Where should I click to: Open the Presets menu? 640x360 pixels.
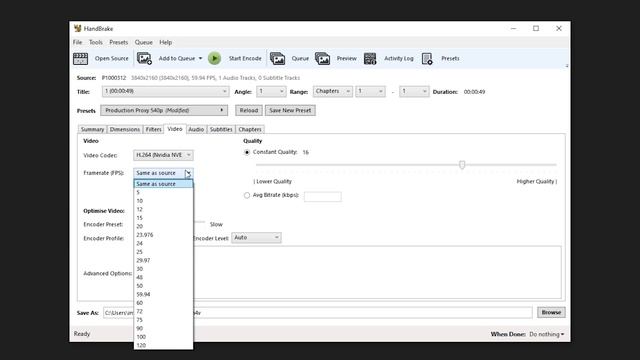[118, 42]
